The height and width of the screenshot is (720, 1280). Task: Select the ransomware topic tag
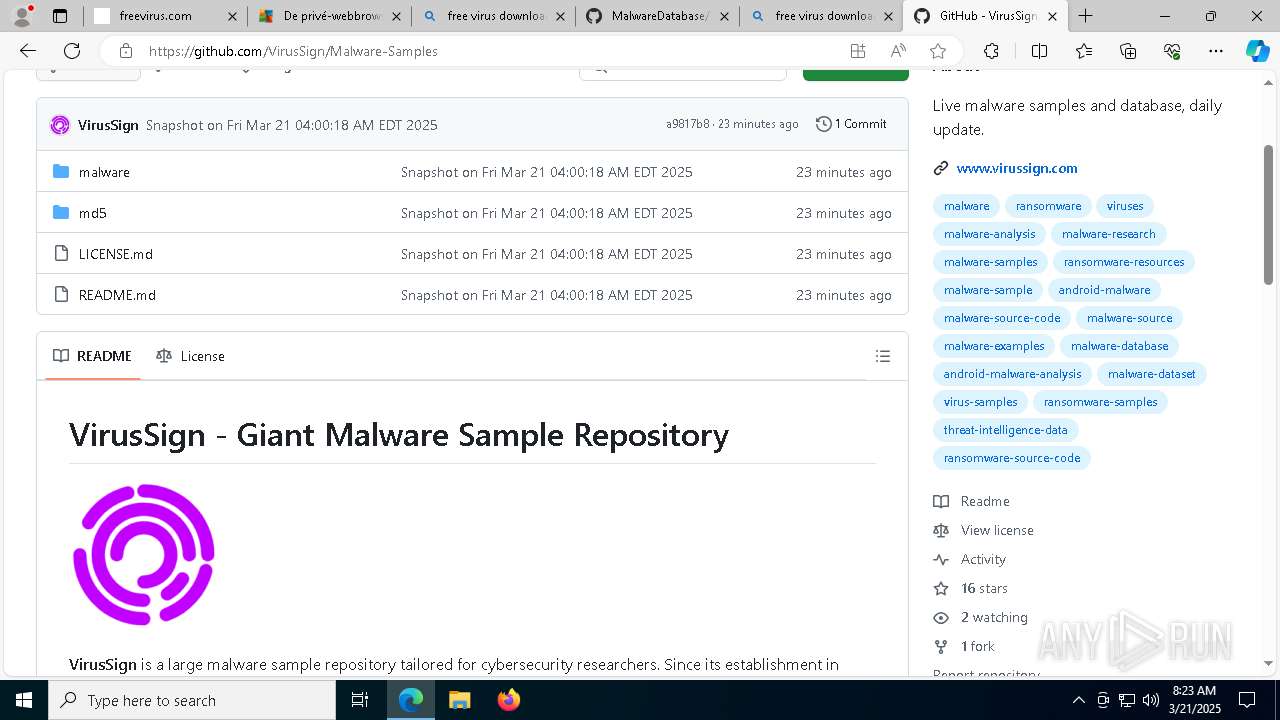click(1048, 206)
